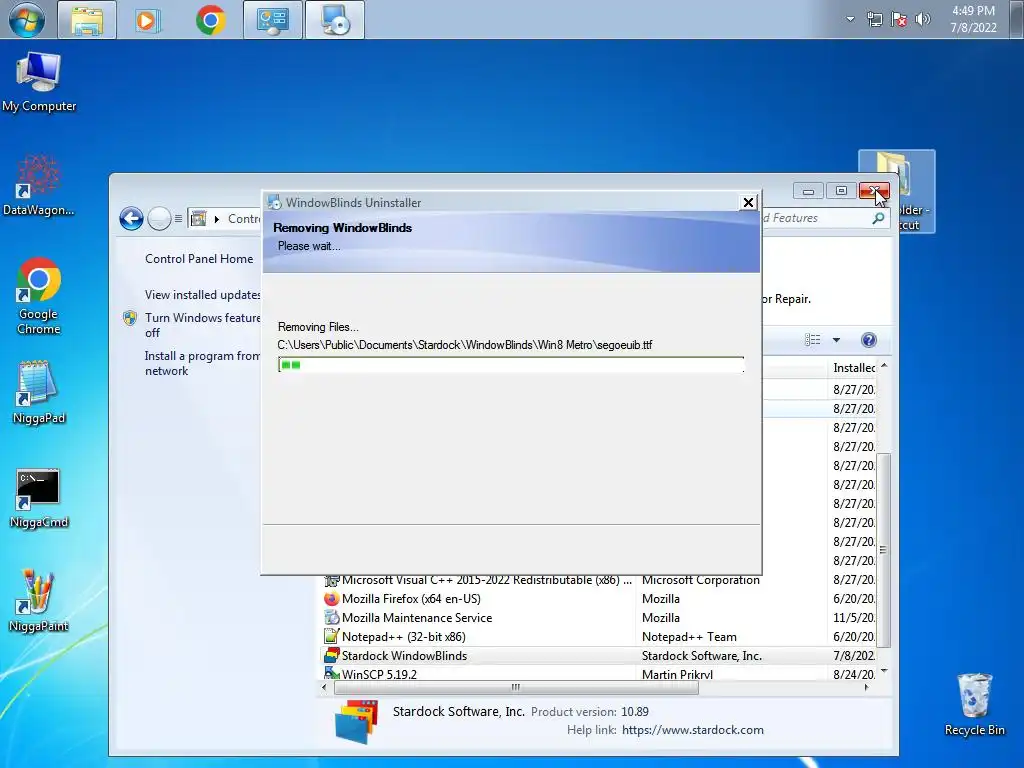Click vertical scrollbar thumb of program list
The image size is (1024, 768).
pyautogui.click(x=883, y=550)
